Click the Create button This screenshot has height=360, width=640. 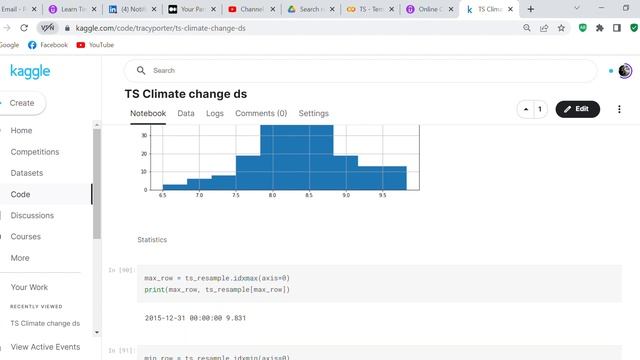pos(22,103)
